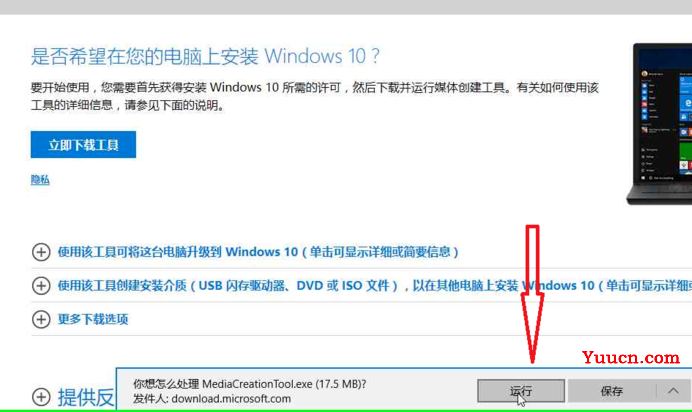
Task: Click the Windows 10 laptop image
Action: (x=659, y=124)
